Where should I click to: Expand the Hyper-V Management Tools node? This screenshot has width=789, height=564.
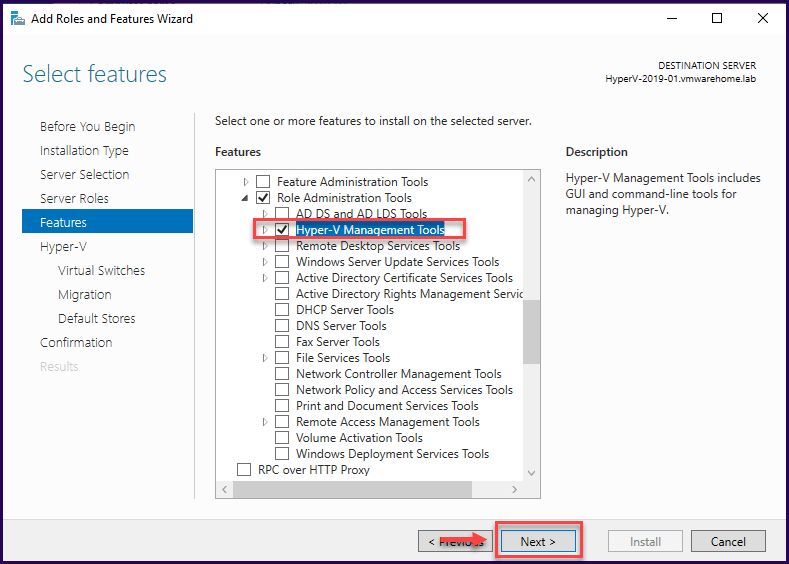(x=265, y=230)
